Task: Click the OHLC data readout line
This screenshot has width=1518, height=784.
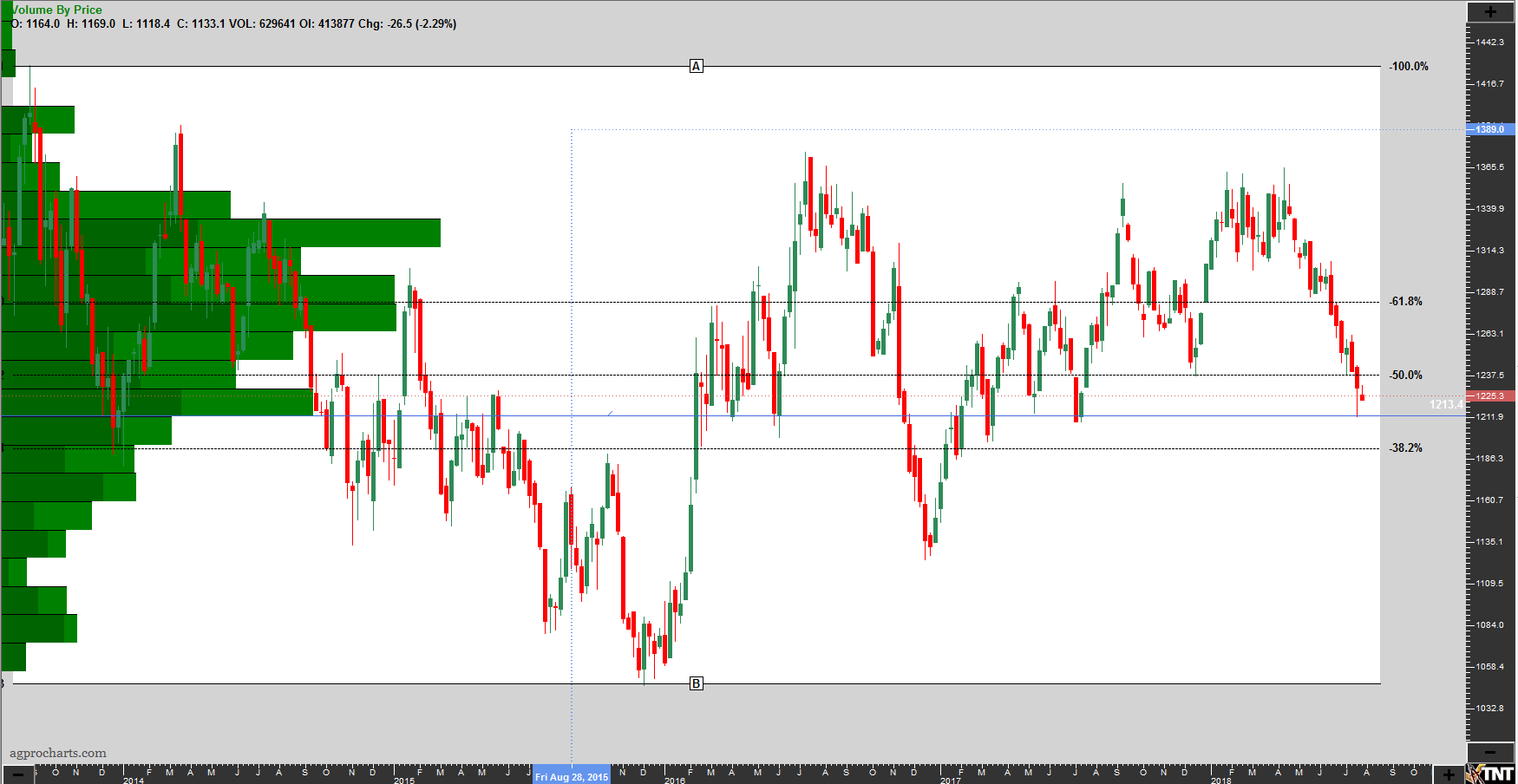Action: pos(233,23)
